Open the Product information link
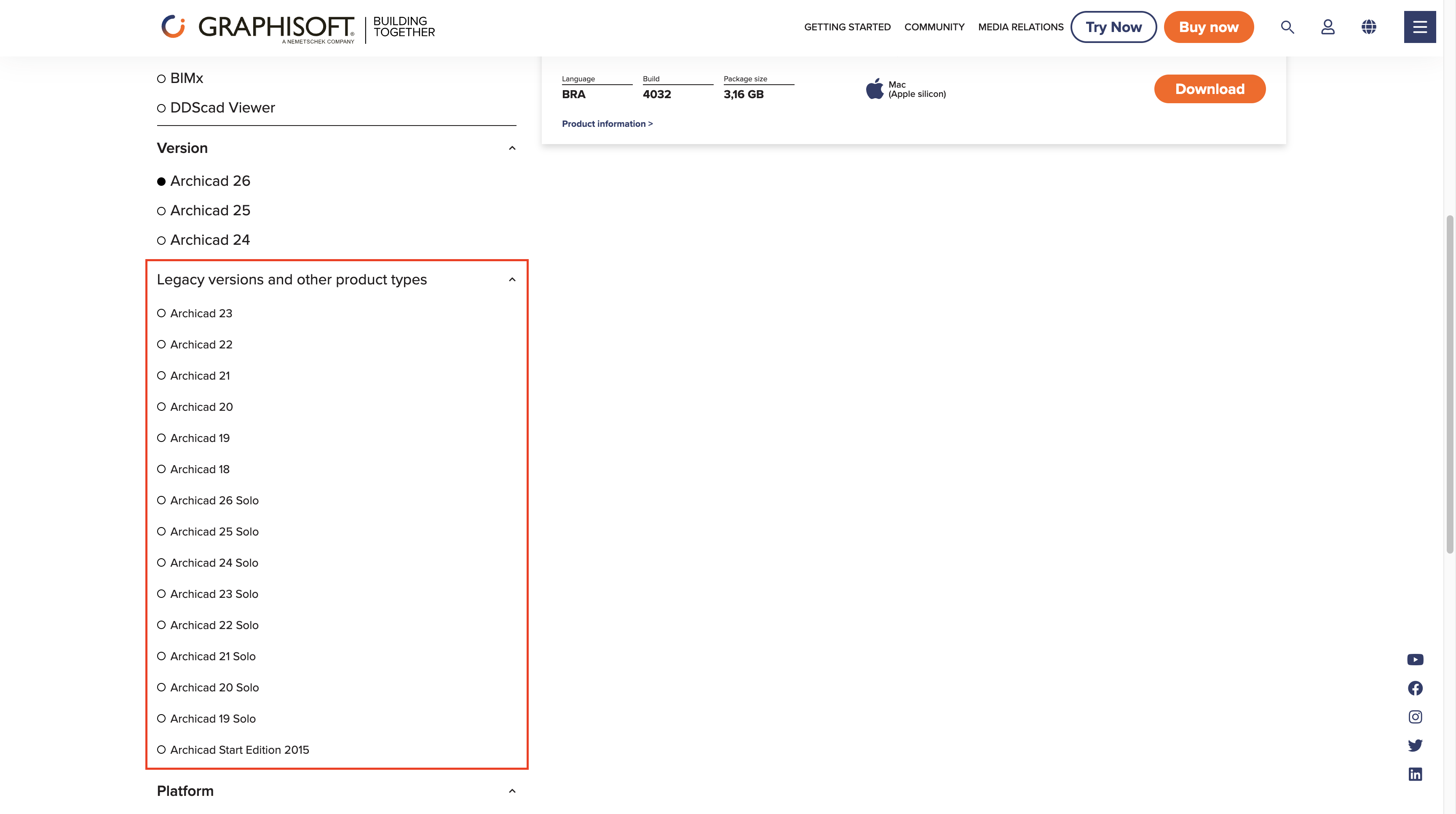Viewport: 1456px width, 814px height. tap(607, 124)
